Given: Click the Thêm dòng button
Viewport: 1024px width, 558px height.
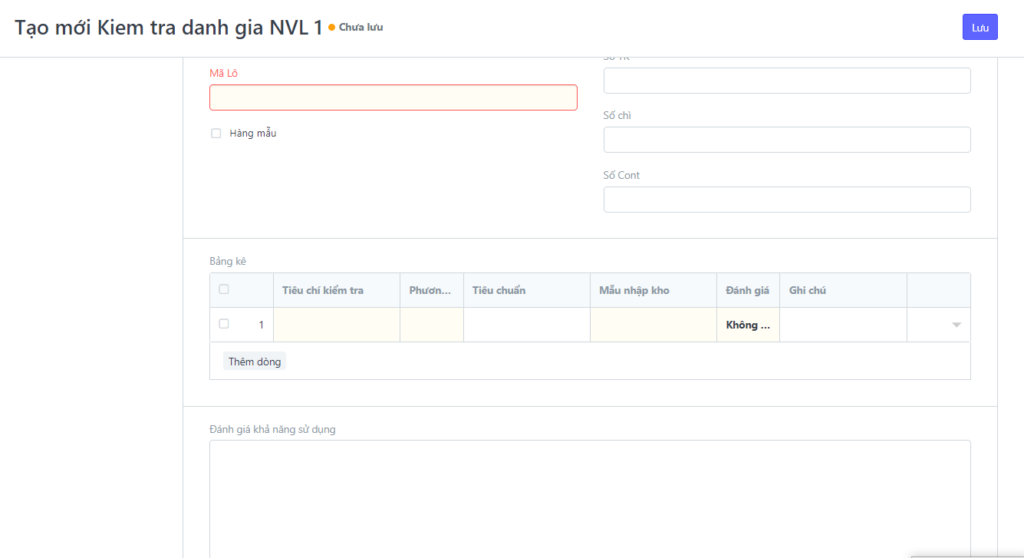Looking at the screenshot, I should point(254,361).
